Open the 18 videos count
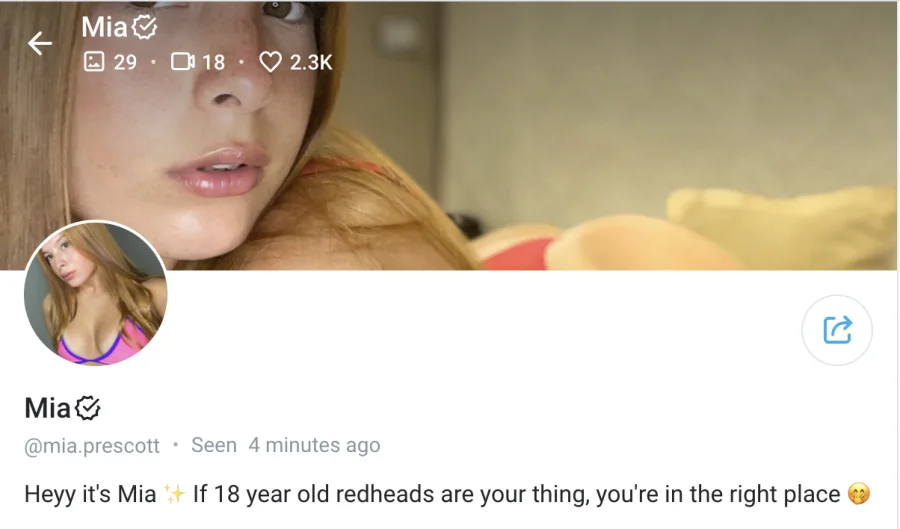900x529 pixels. tap(214, 62)
